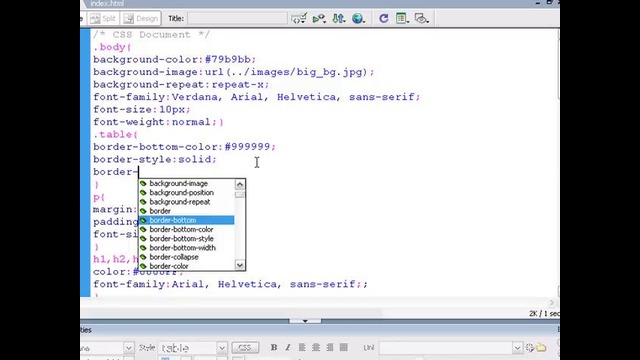Screen dimensions: 640x360
Task: Click the .body selector line
Action: pos(112,47)
